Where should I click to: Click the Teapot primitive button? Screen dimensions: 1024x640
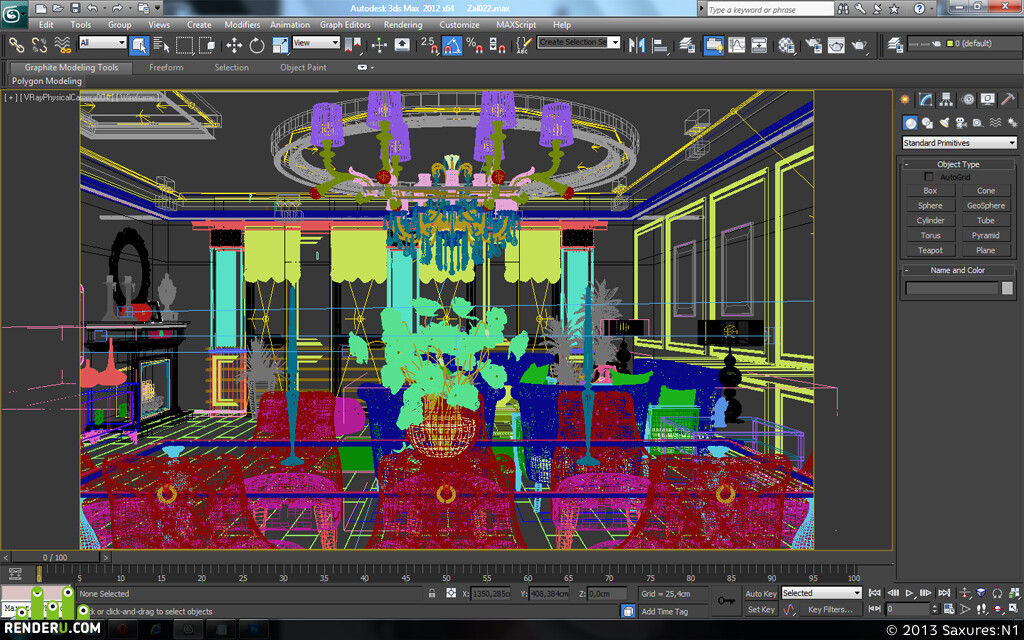[930, 251]
